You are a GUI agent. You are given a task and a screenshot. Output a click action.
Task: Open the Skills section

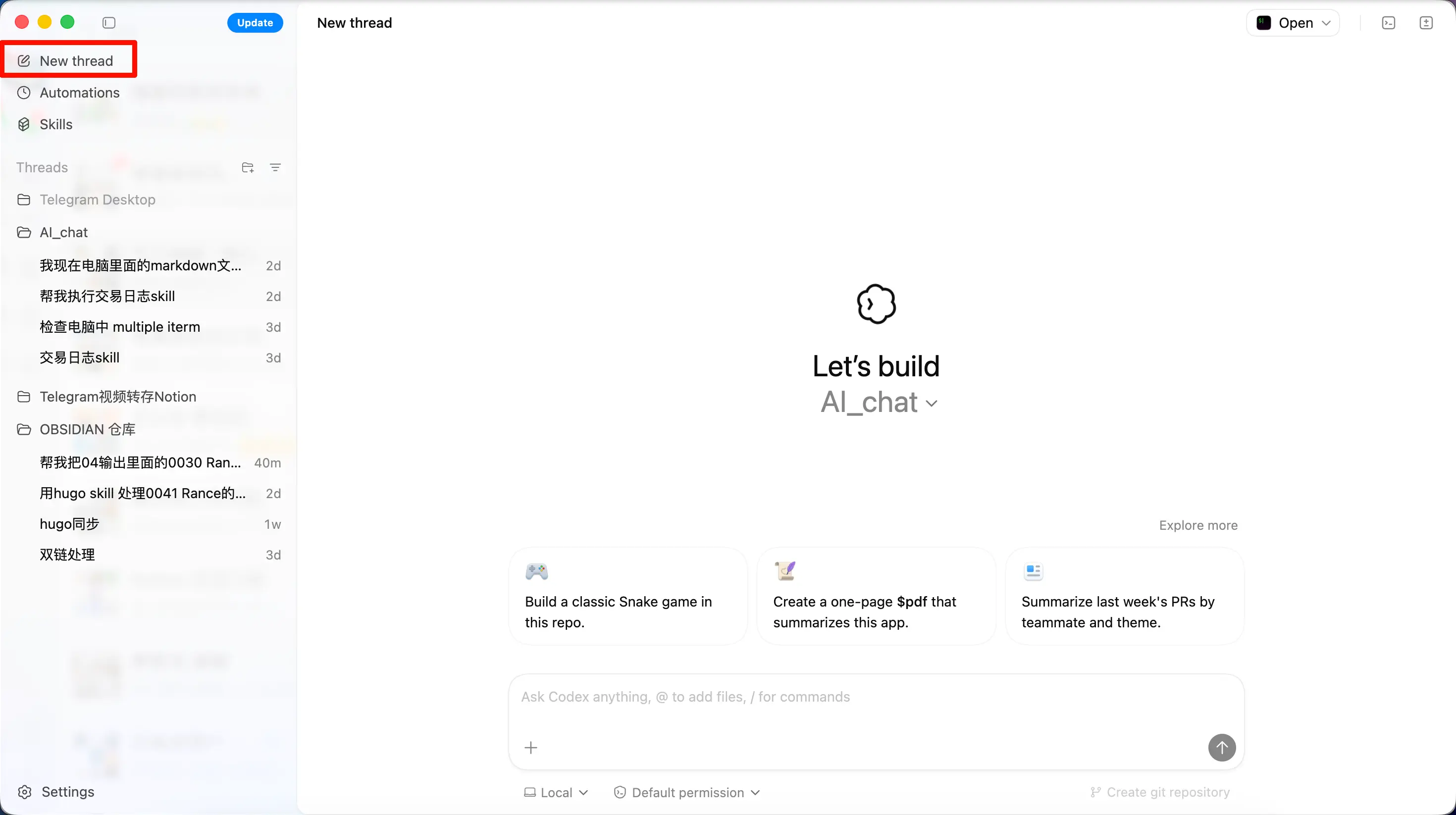[55, 124]
